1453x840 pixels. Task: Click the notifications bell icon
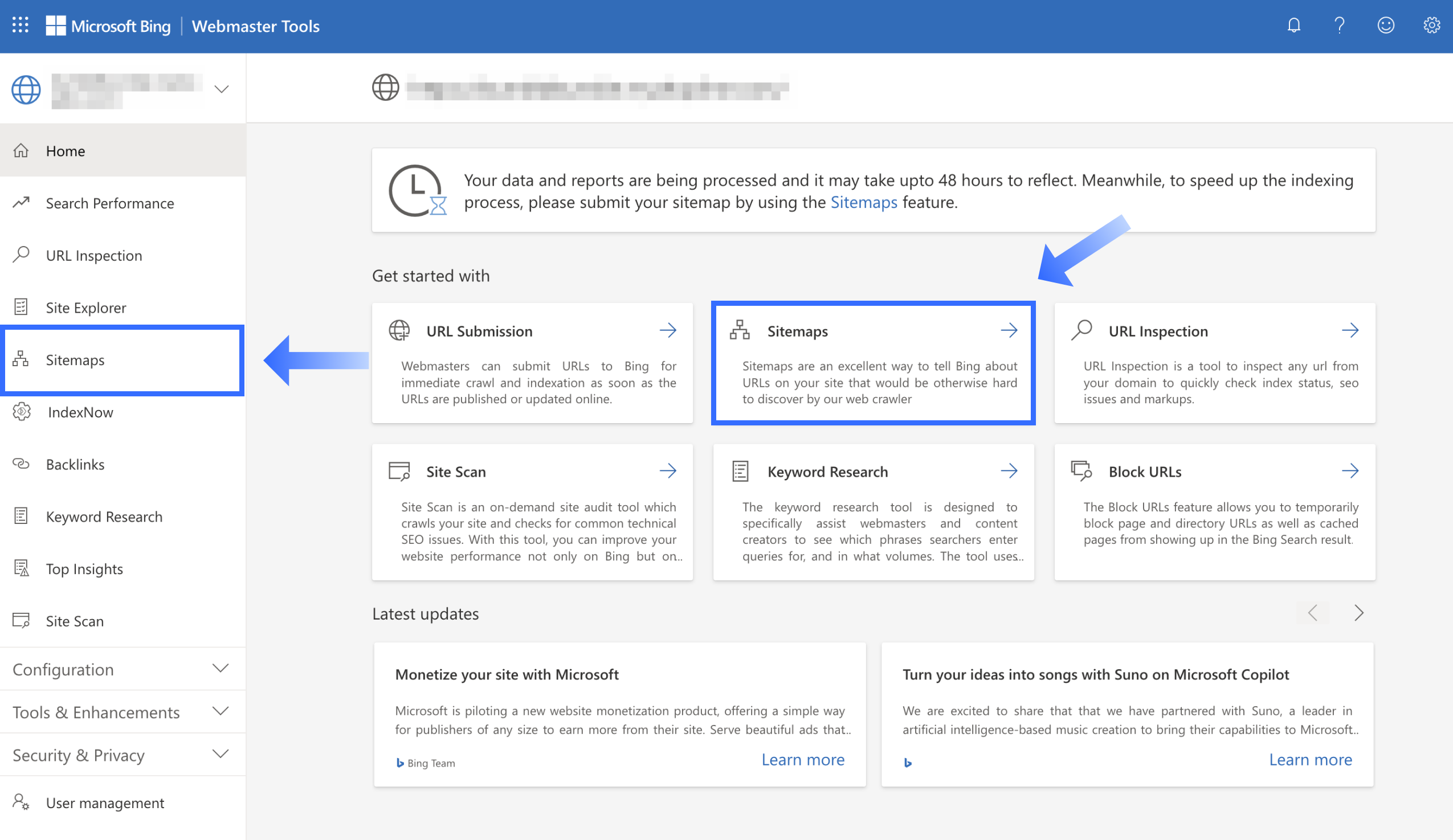pyautogui.click(x=1293, y=26)
